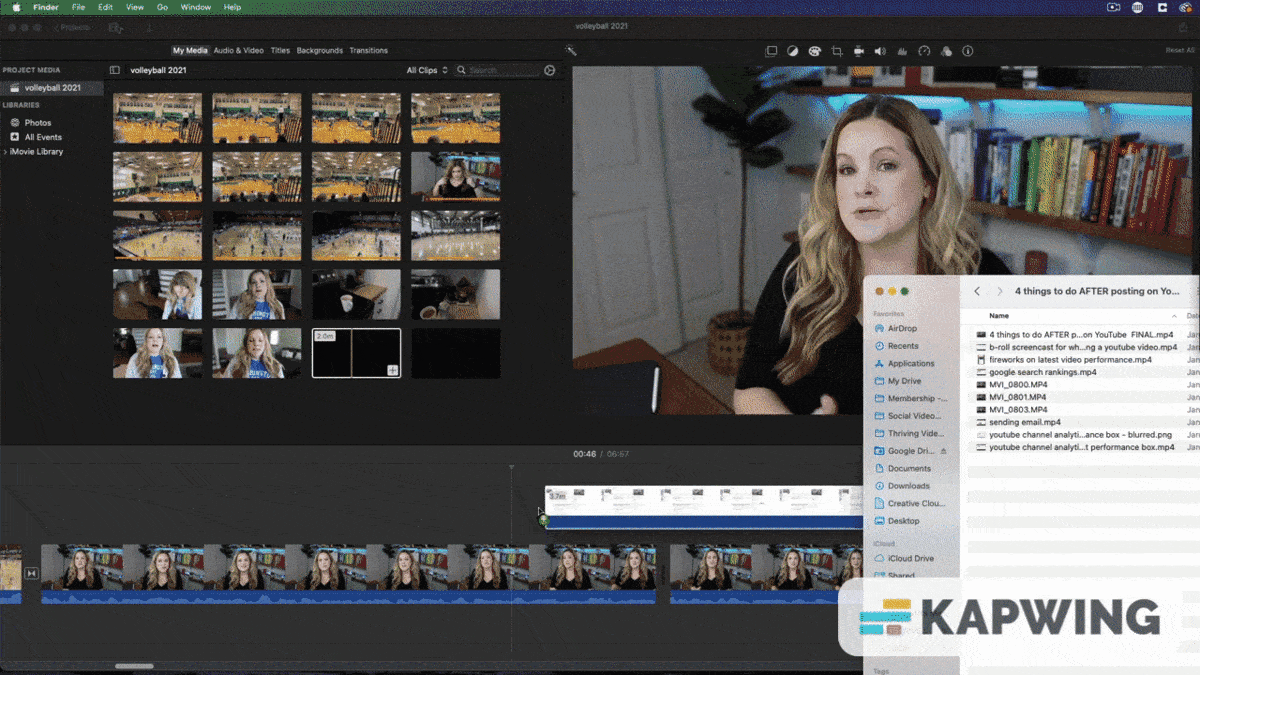Select volleyball 2021 under Project Media

pyautogui.click(x=52, y=88)
